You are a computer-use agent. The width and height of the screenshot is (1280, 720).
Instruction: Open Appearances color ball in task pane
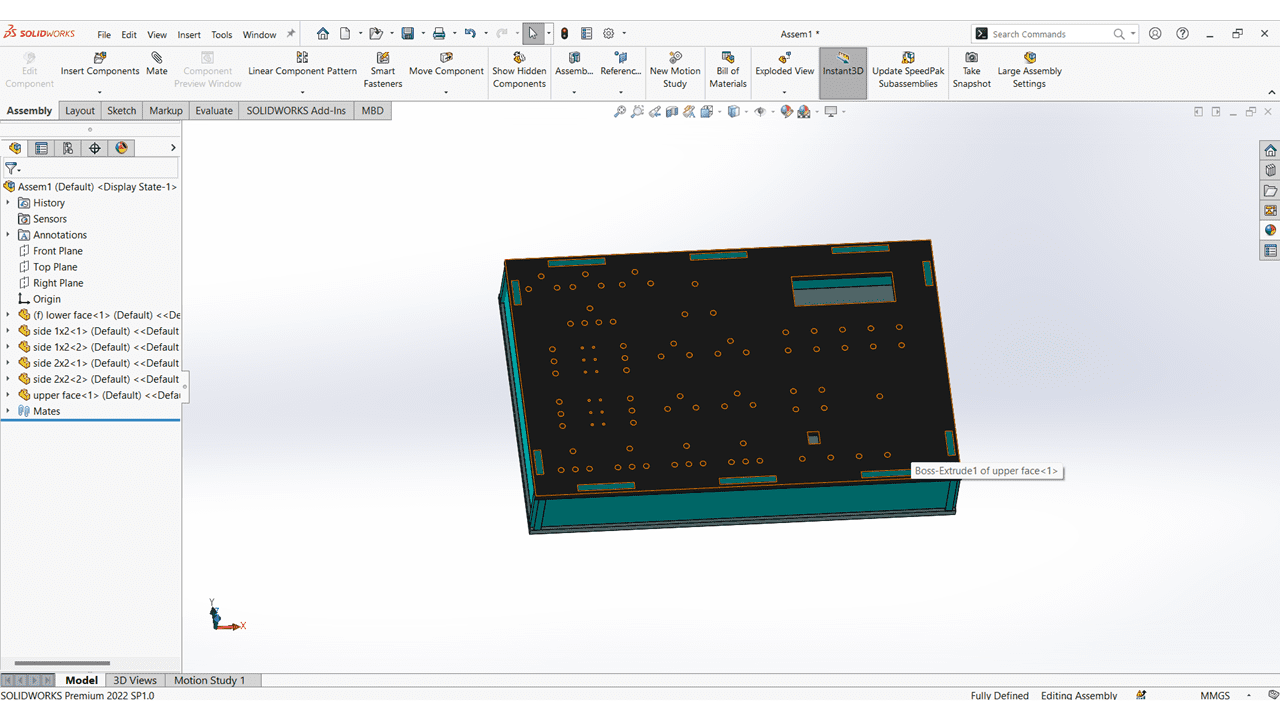point(1270,230)
